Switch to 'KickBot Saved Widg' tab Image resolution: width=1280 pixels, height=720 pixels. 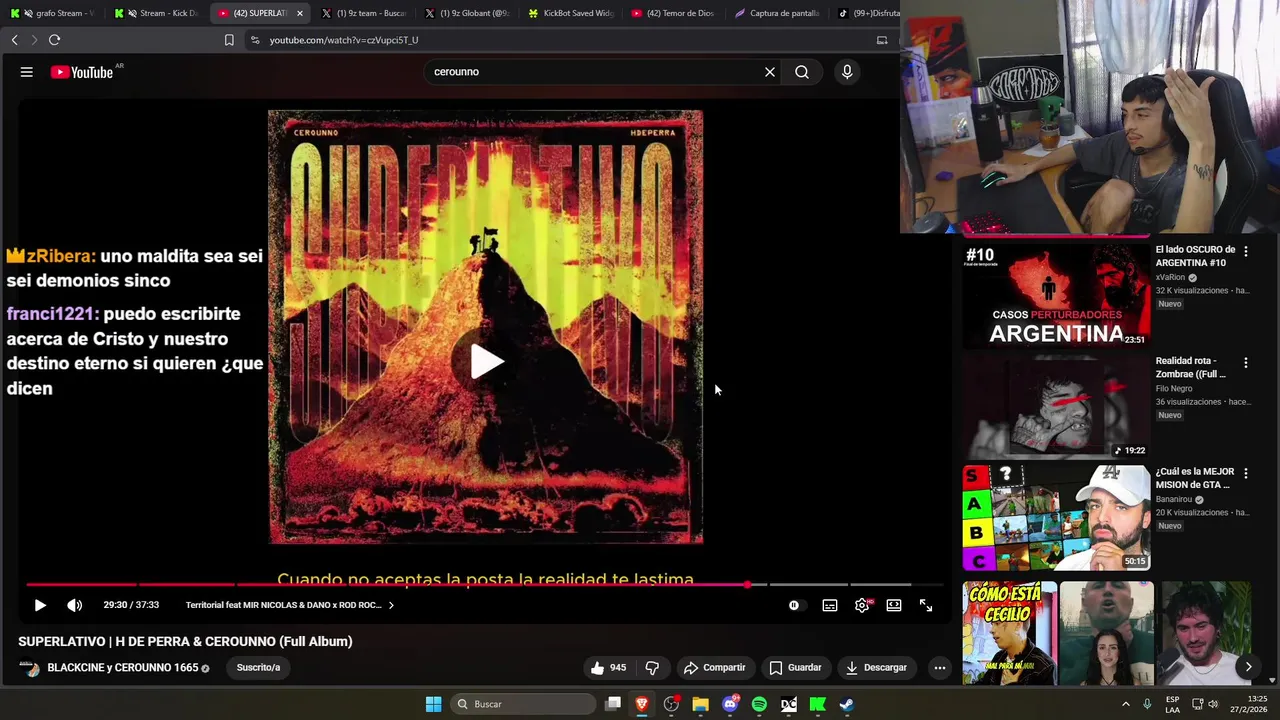click(x=572, y=13)
